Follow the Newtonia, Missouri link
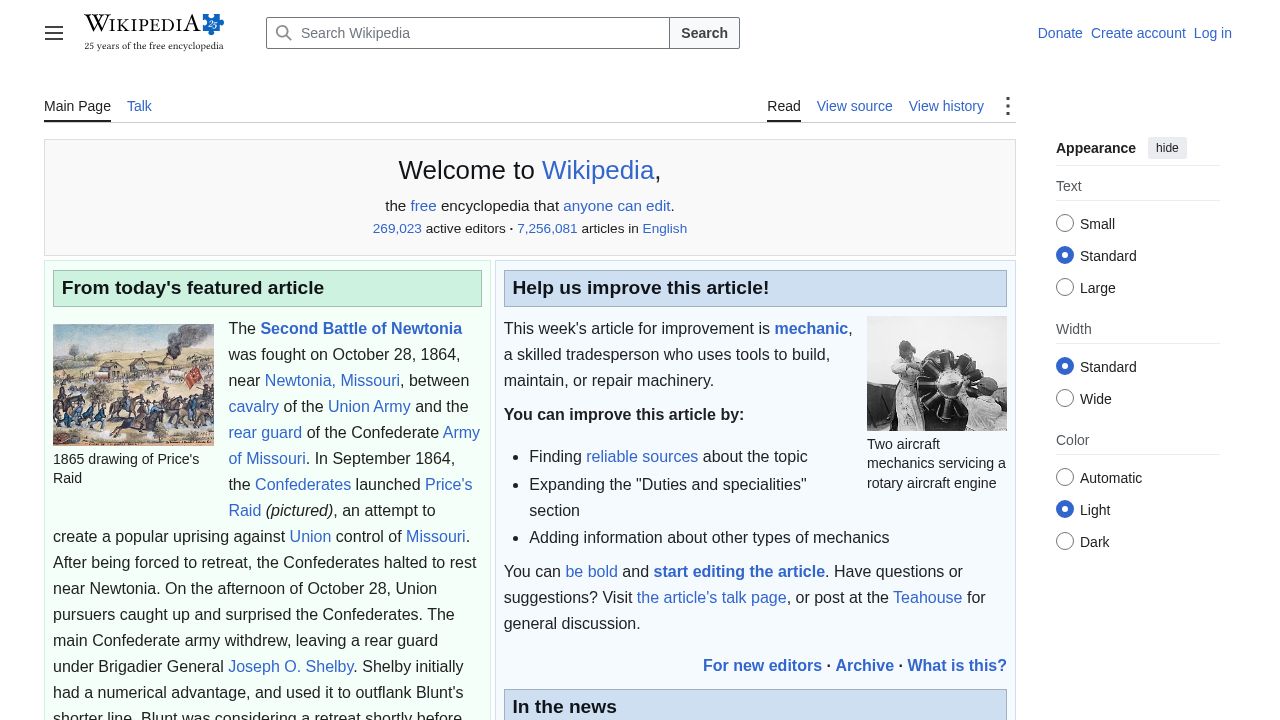 [332, 380]
